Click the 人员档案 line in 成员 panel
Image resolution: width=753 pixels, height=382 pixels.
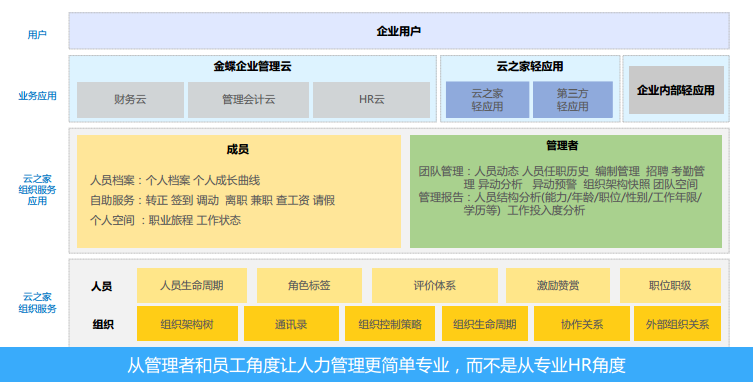pos(175,181)
